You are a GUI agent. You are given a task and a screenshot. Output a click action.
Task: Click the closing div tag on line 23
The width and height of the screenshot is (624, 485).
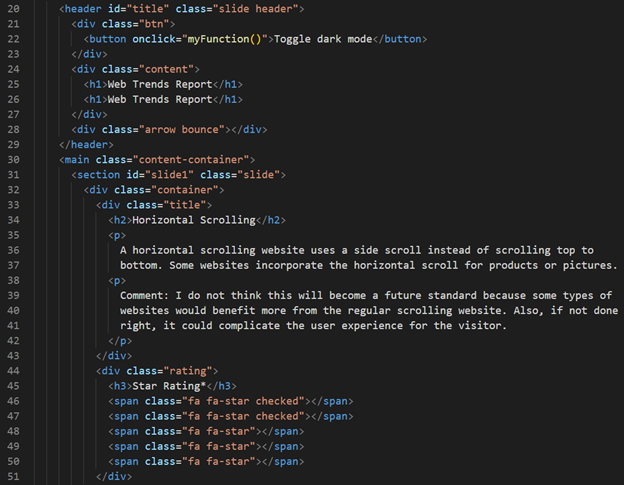click(90, 54)
